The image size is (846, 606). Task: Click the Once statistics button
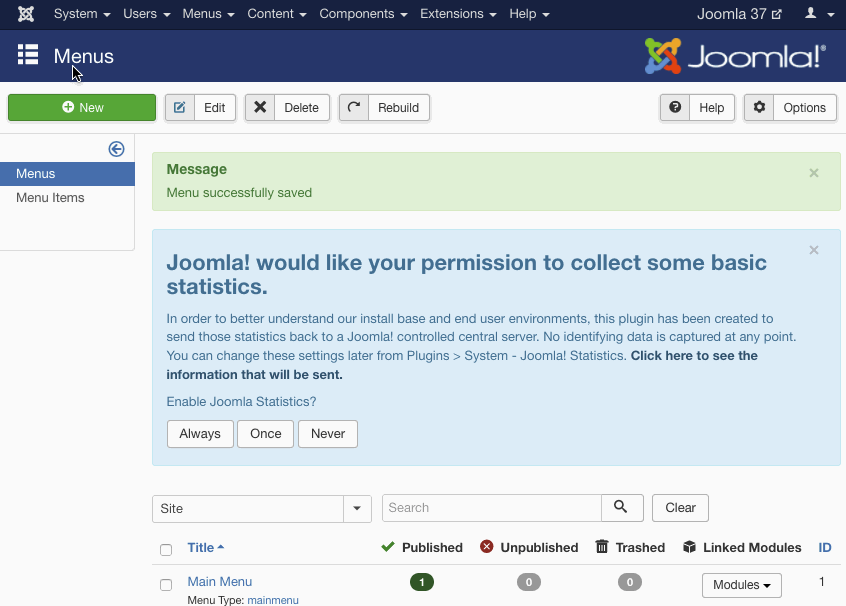265,434
